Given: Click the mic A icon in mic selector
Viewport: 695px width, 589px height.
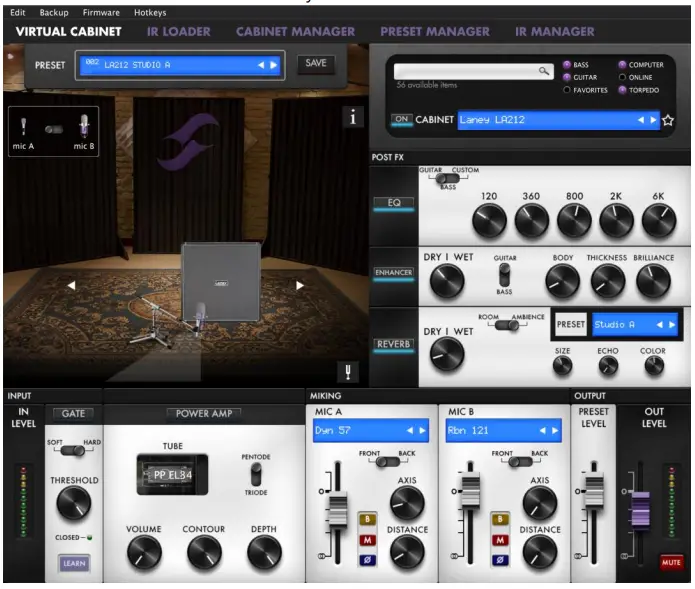Looking at the screenshot, I should click(x=23, y=128).
